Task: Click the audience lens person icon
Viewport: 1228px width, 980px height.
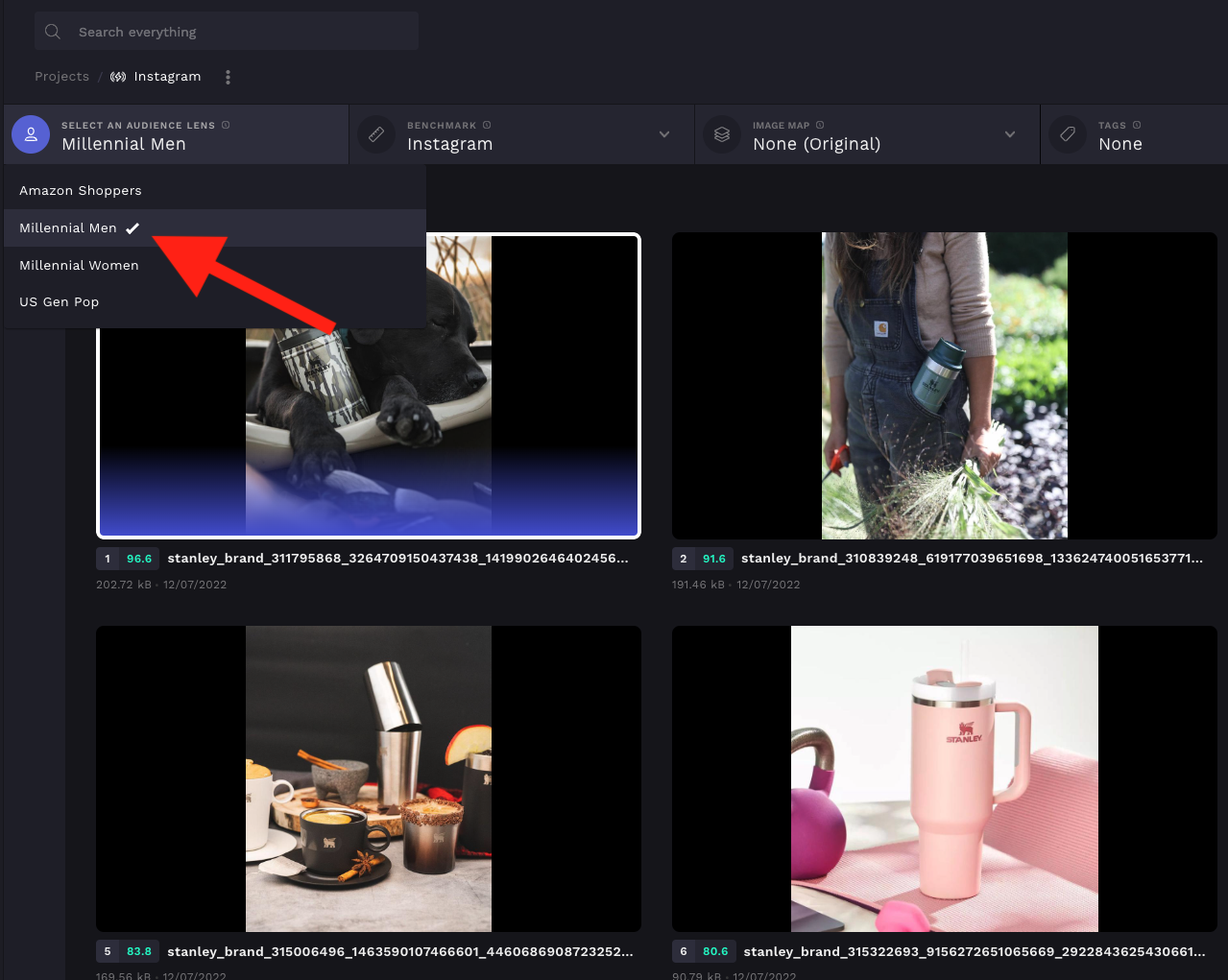Action: click(31, 135)
